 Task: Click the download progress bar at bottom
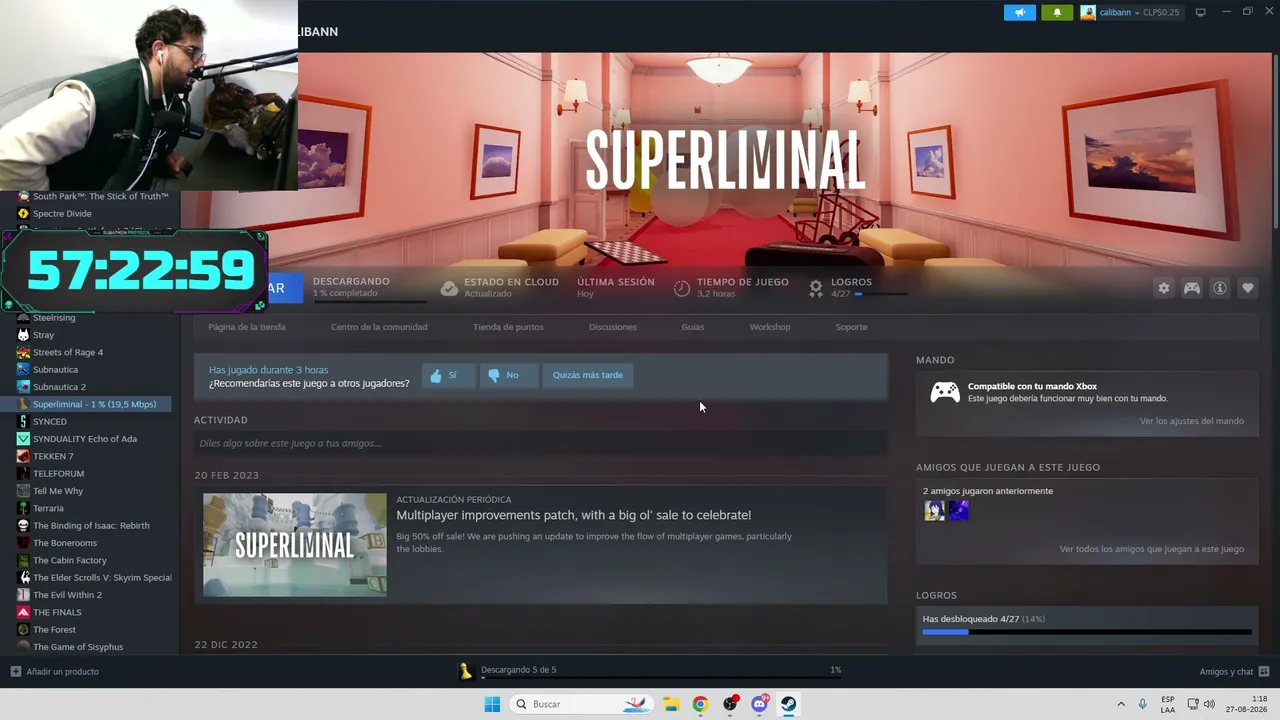pos(661,679)
